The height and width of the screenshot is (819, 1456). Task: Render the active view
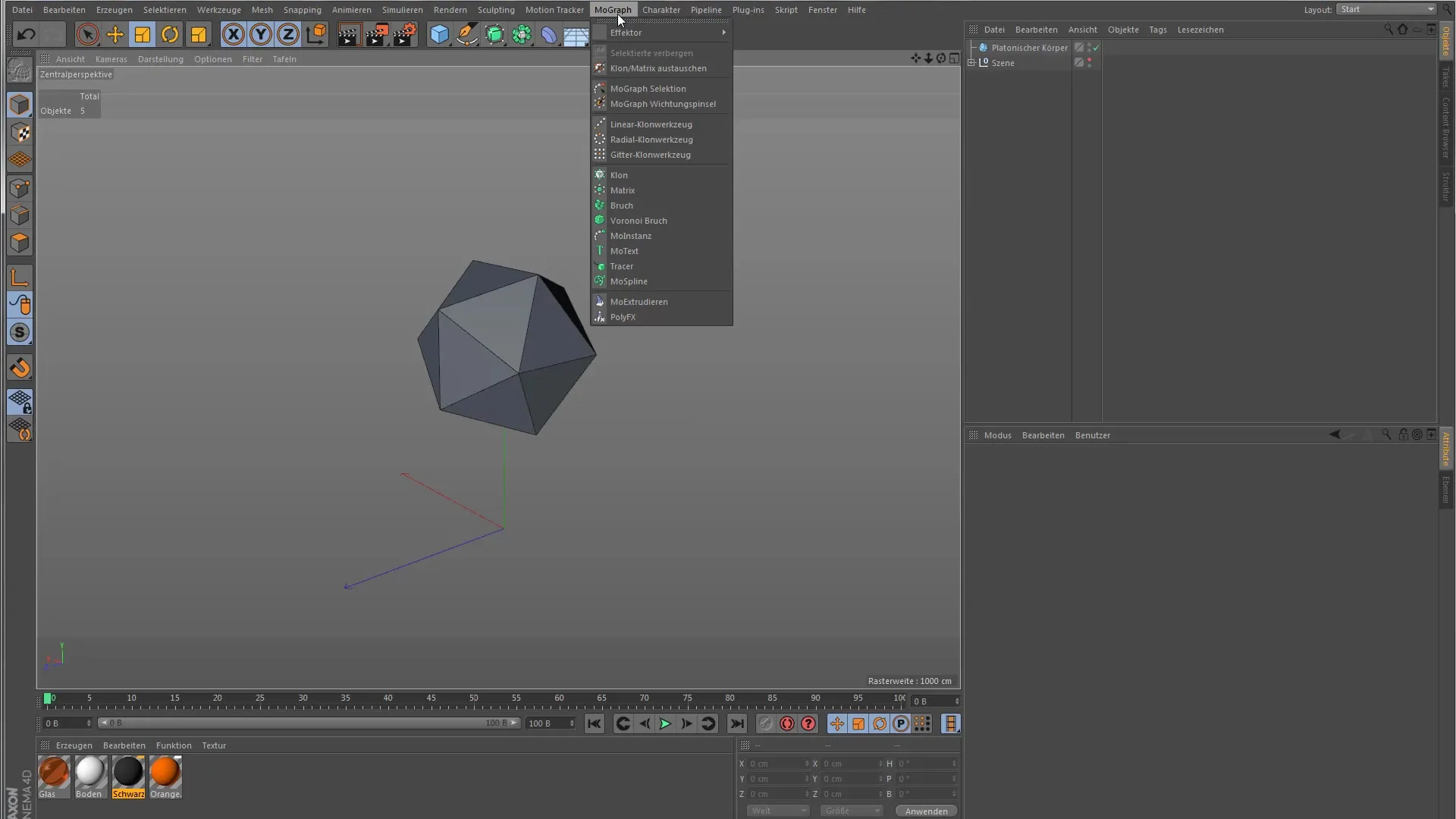pos(349,34)
